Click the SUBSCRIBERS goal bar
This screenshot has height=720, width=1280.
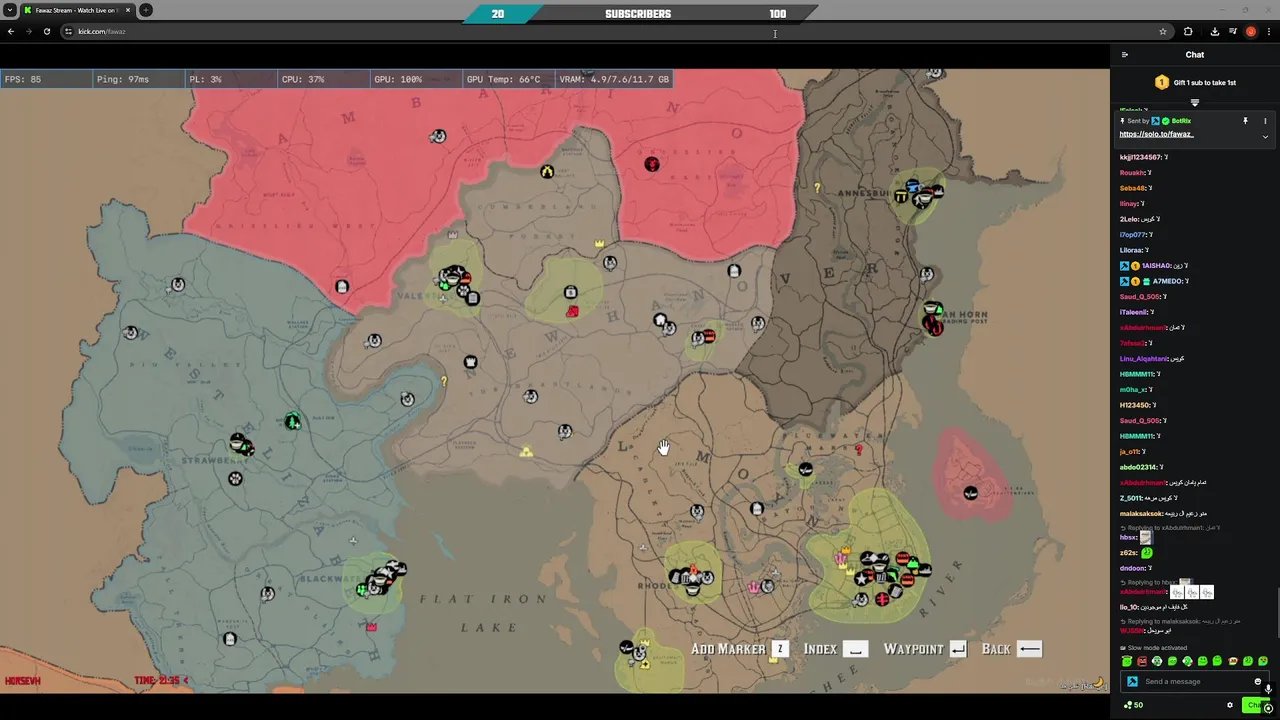638,14
